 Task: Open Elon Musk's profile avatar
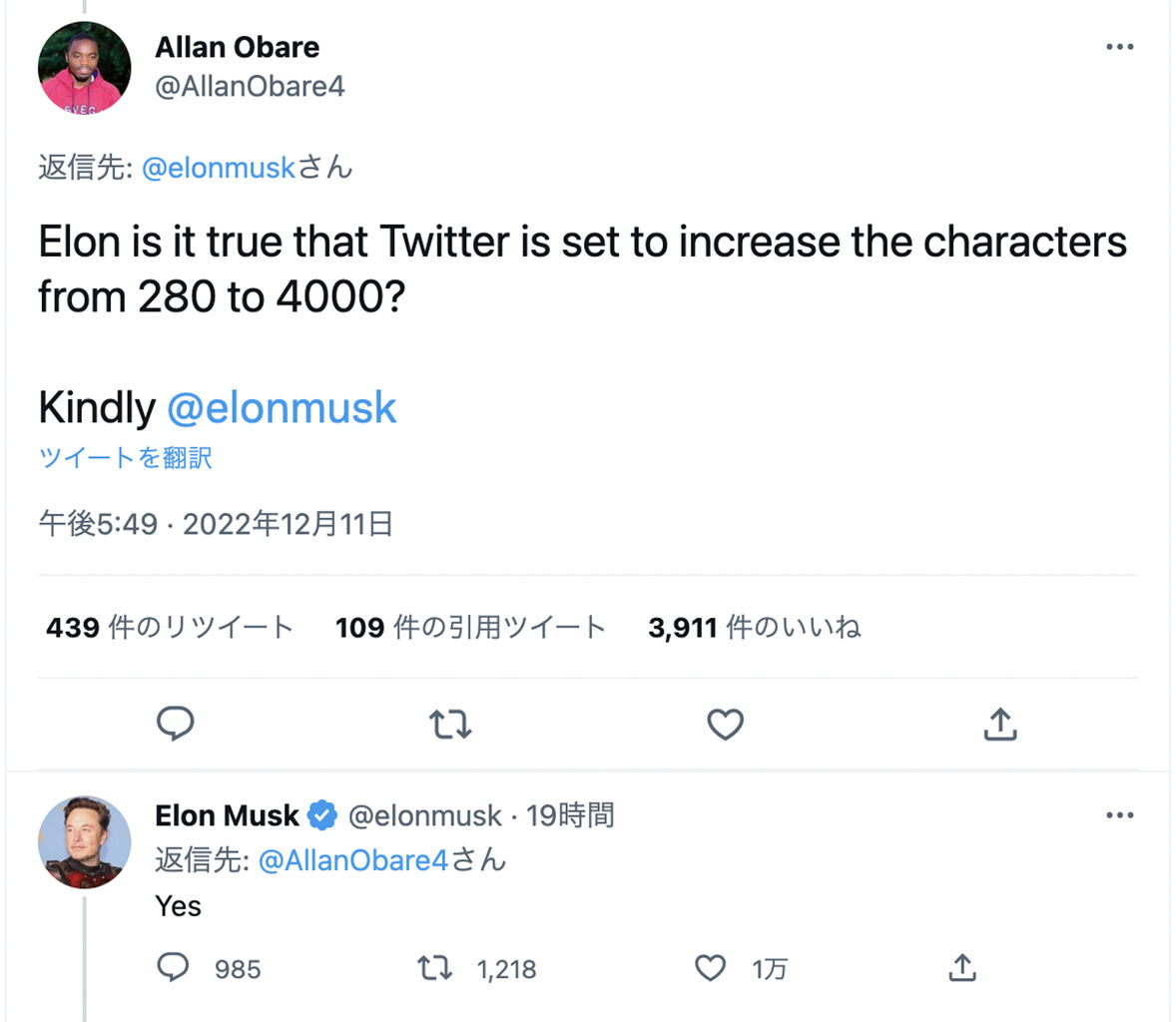[85, 841]
